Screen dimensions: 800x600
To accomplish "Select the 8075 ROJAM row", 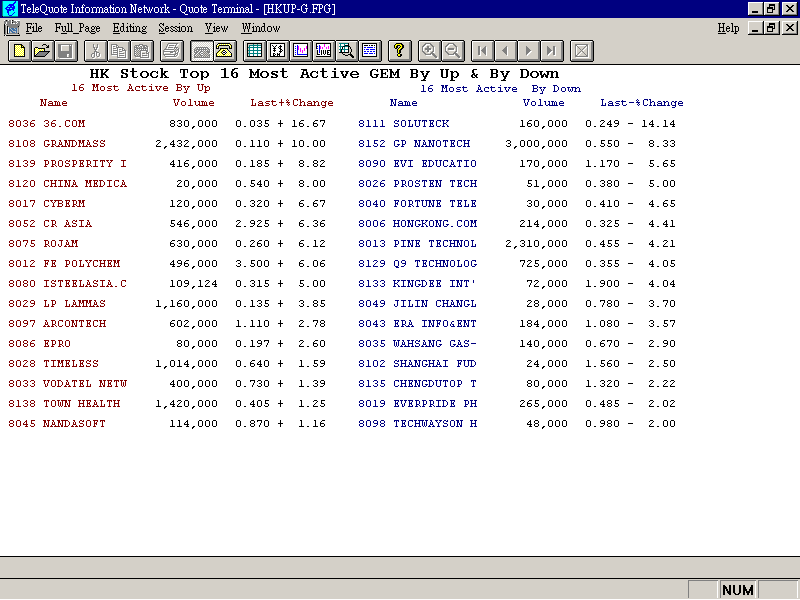I will [x=167, y=243].
